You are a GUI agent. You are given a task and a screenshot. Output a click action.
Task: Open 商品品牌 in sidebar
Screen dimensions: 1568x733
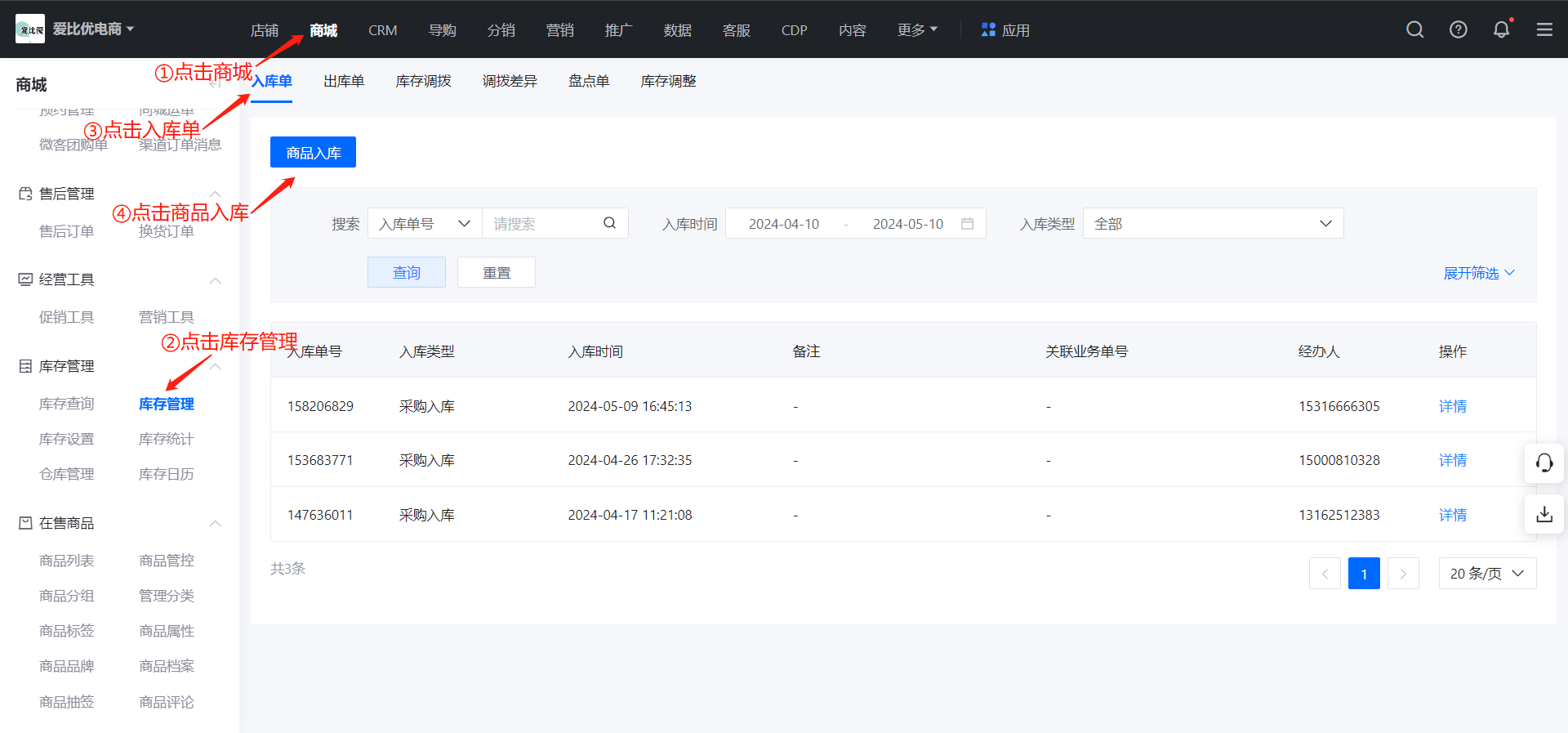pyautogui.click(x=67, y=666)
